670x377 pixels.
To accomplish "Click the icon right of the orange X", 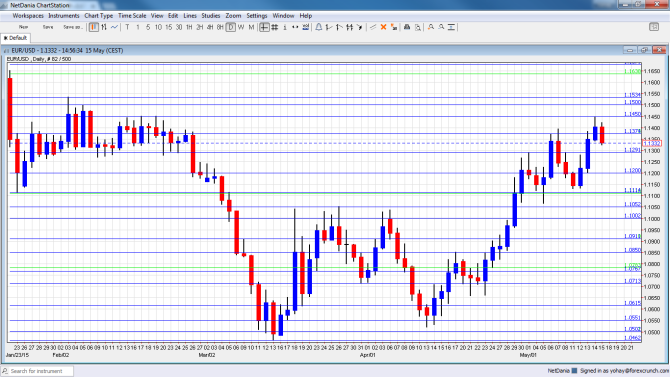I will (x=394, y=27).
